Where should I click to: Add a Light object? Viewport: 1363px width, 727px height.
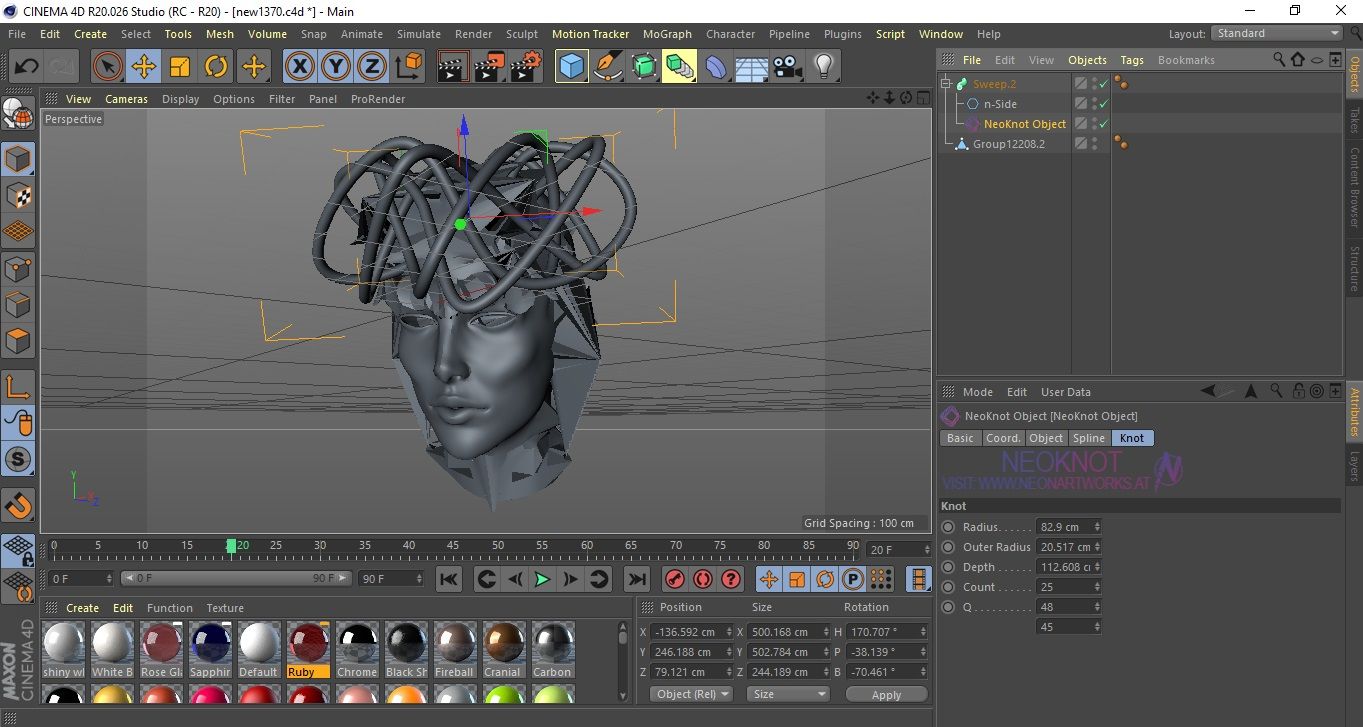coord(823,67)
